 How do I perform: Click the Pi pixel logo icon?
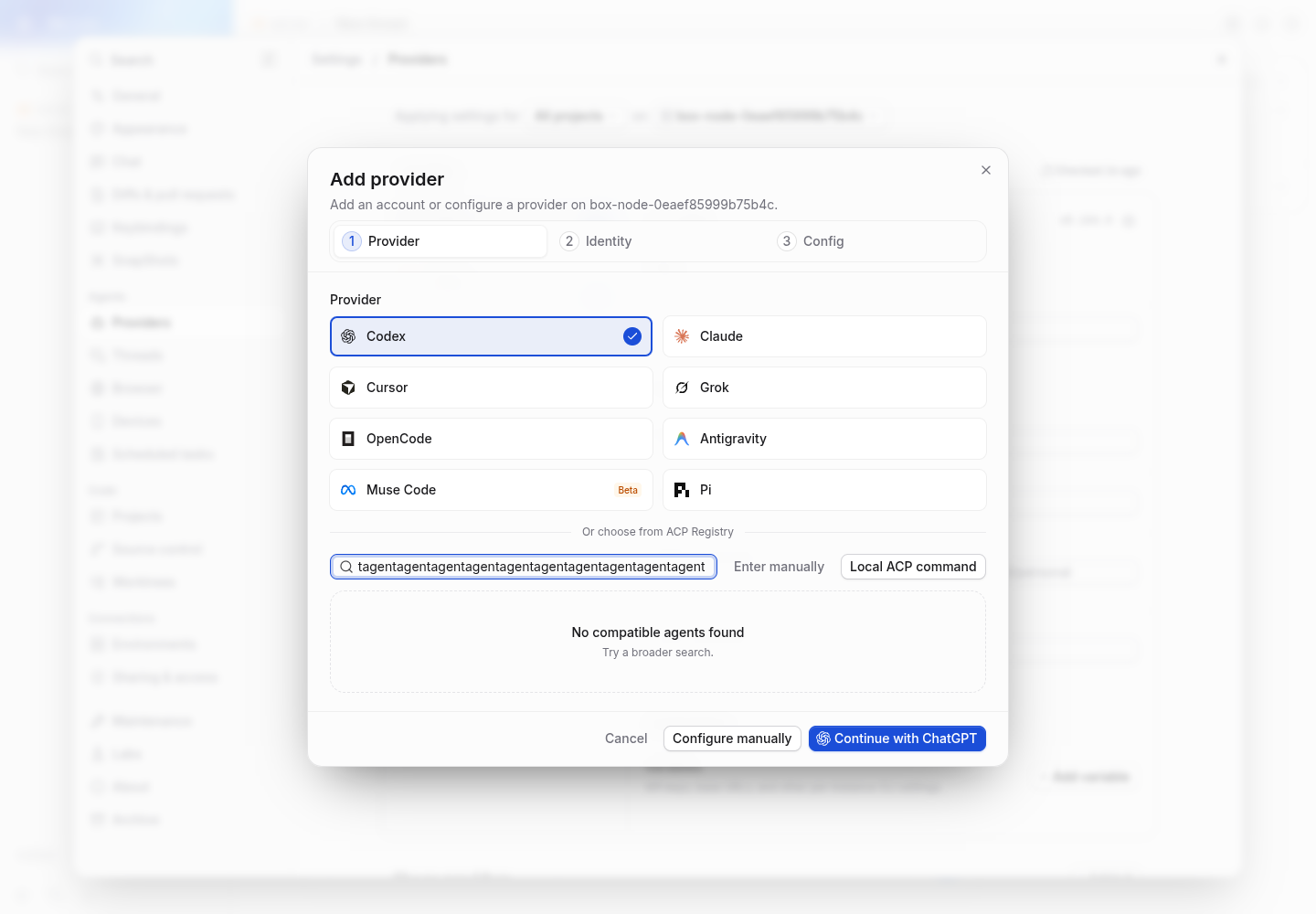pos(682,490)
